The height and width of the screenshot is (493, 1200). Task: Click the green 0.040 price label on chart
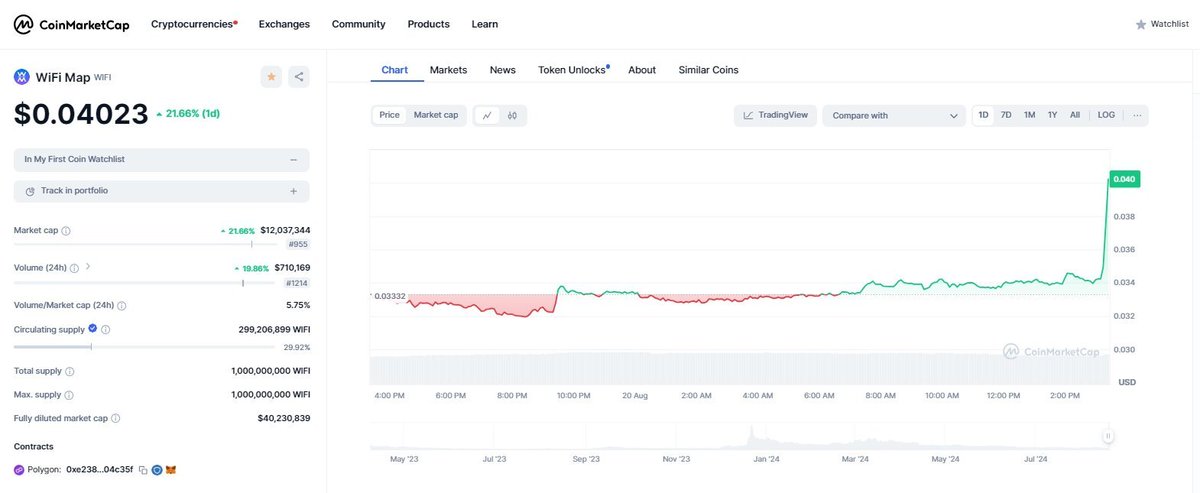(1125, 180)
